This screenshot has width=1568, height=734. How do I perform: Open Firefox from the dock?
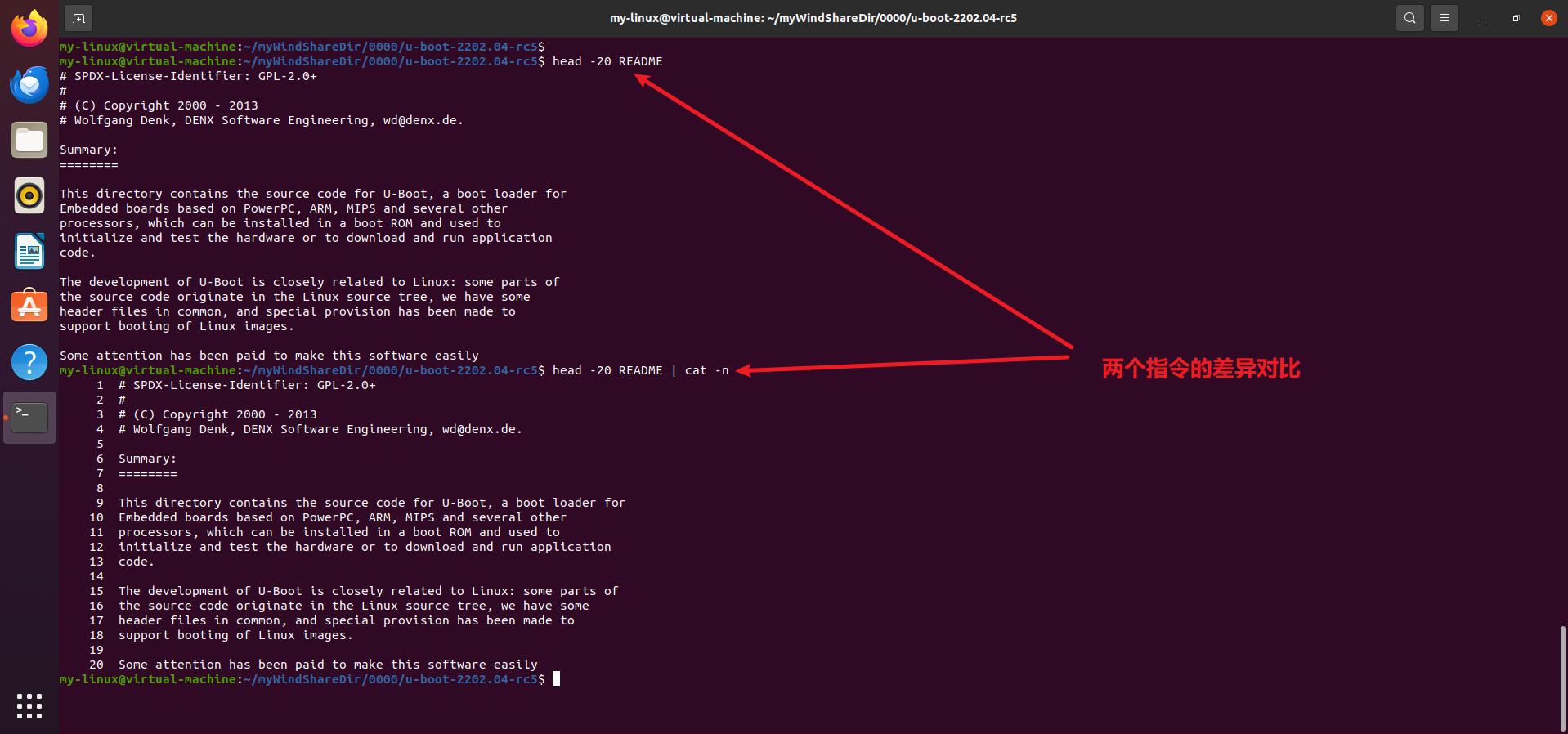(29, 29)
